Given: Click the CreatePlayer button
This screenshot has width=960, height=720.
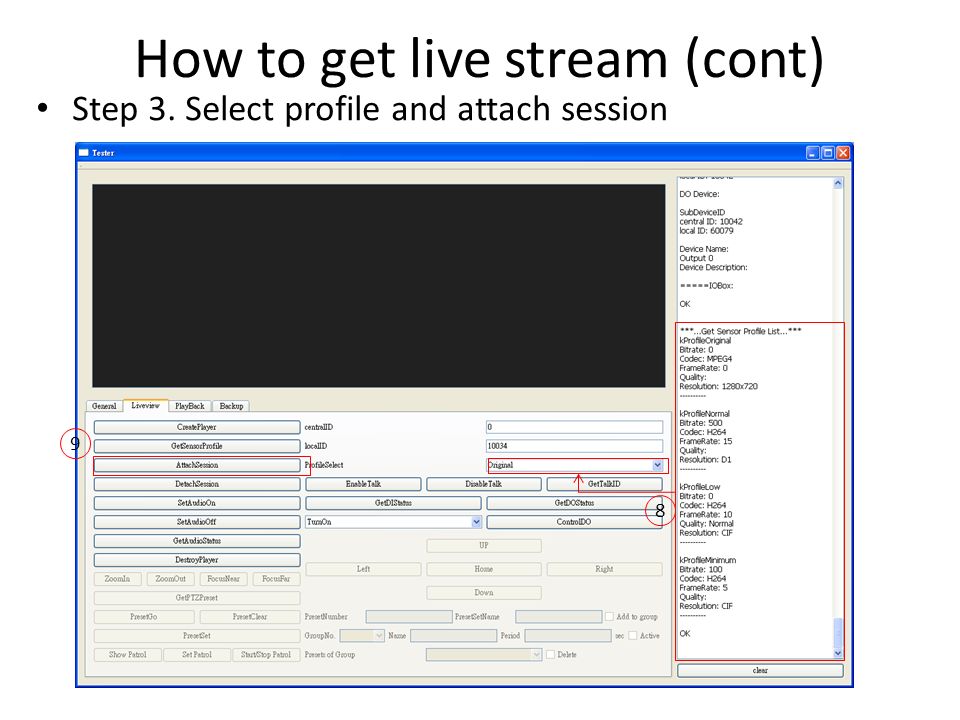Looking at the screenshot, I should point(197,427).
